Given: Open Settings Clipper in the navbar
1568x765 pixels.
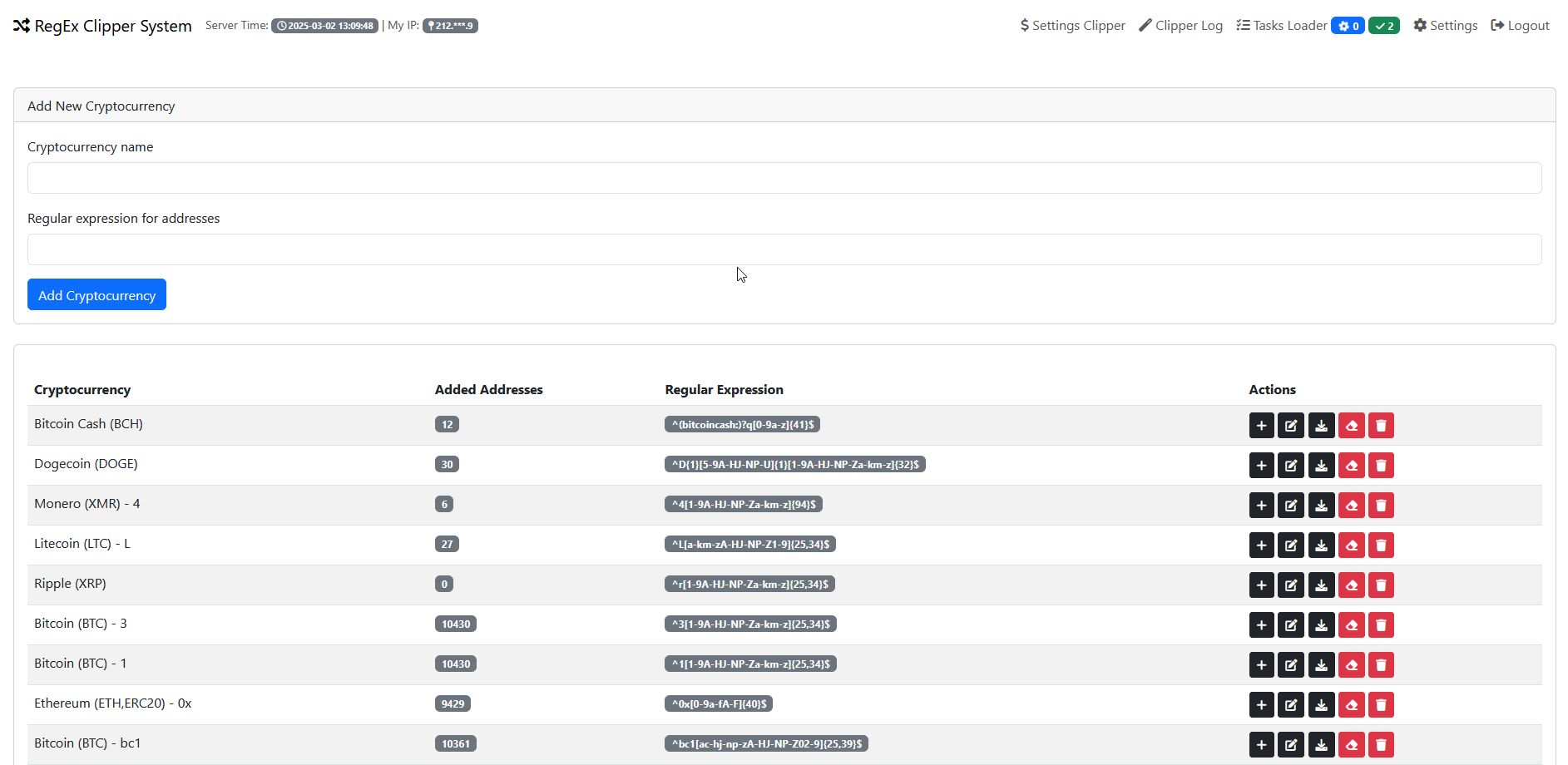Looking at the screenshot, I should pos(1072,26).
